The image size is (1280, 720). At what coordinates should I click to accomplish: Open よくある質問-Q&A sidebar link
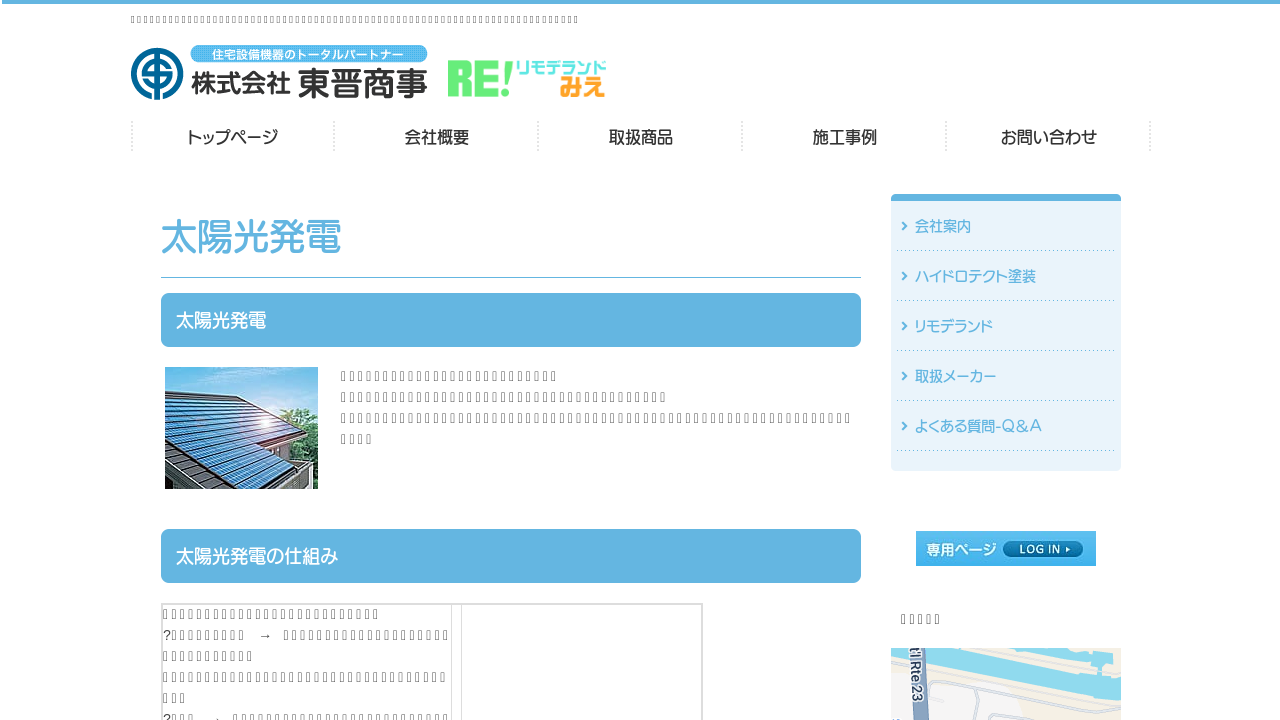(978, 427)
